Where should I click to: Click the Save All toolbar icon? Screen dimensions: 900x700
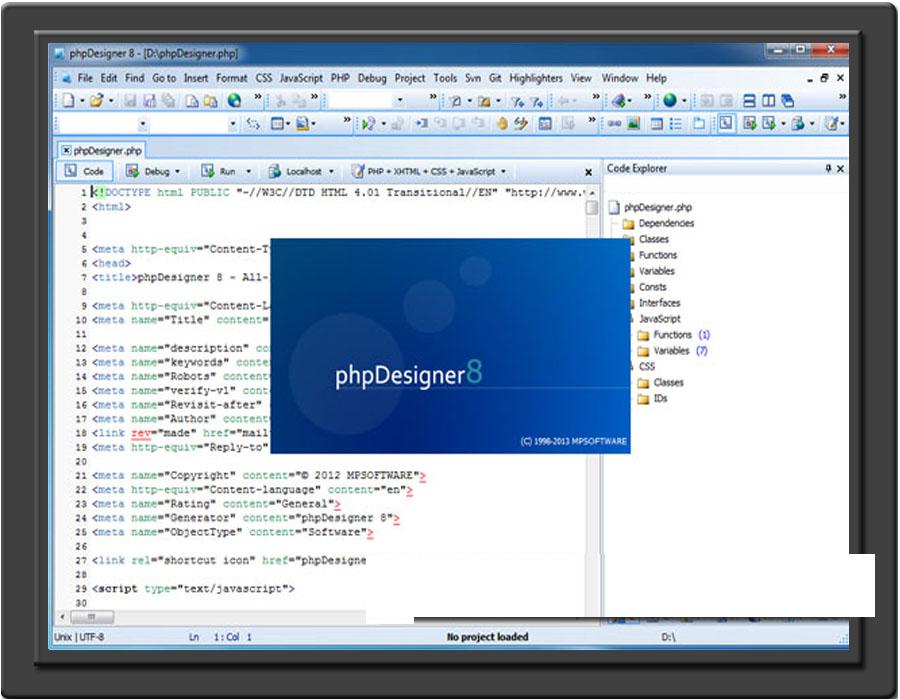168,101
